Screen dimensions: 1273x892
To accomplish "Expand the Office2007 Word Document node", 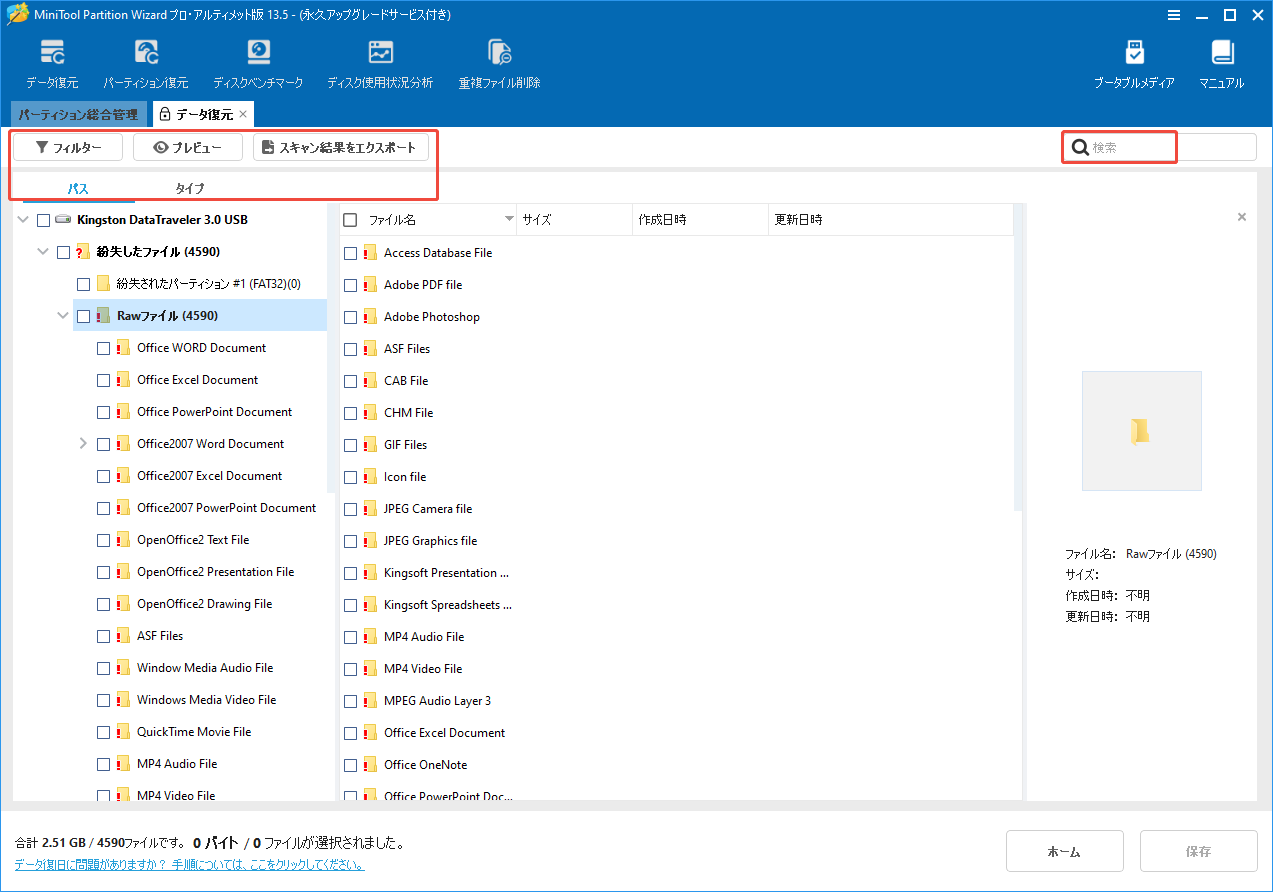I will 82,443.
